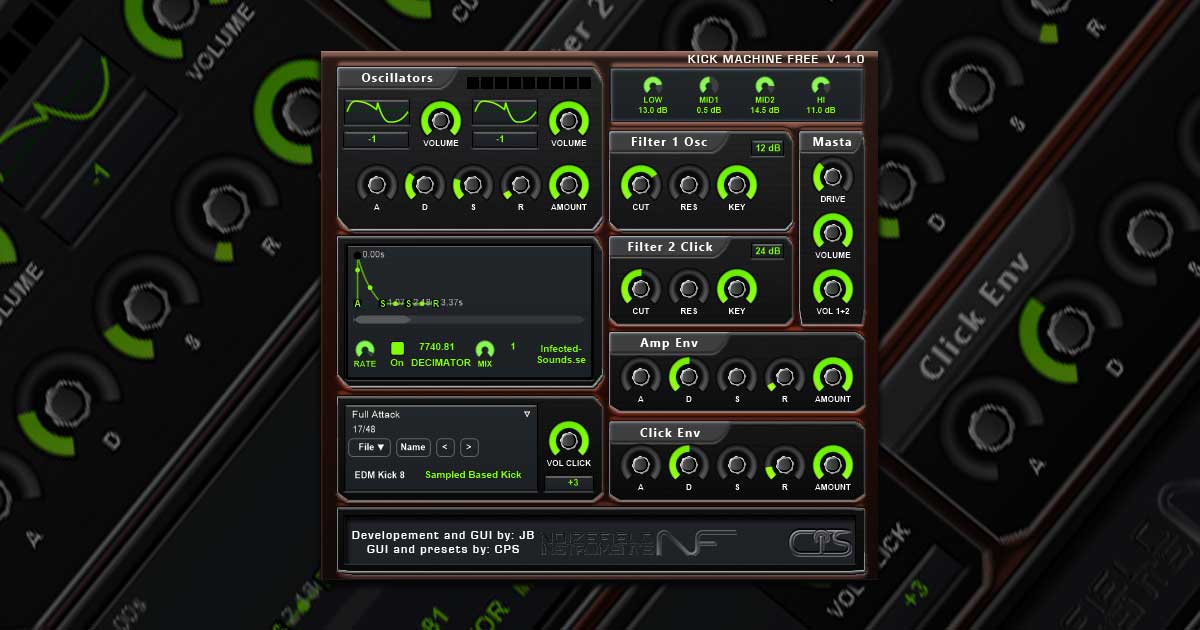The height and width of the screenshot is (630, 1200).
Task: Click the Click Env S knob
Action: point(736,464)
